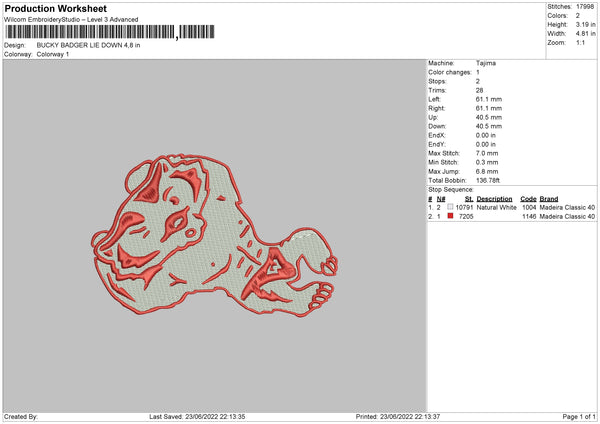Click the 'Production Worksheet' title
Screen dimensions: 600x424
pos(56,8)
